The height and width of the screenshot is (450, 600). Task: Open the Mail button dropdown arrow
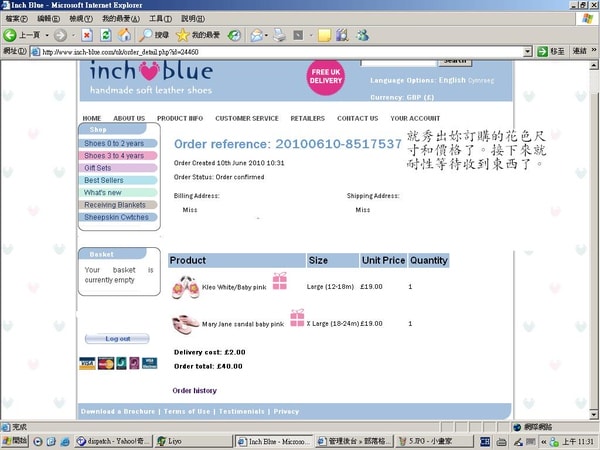click(x=266, y=36)
